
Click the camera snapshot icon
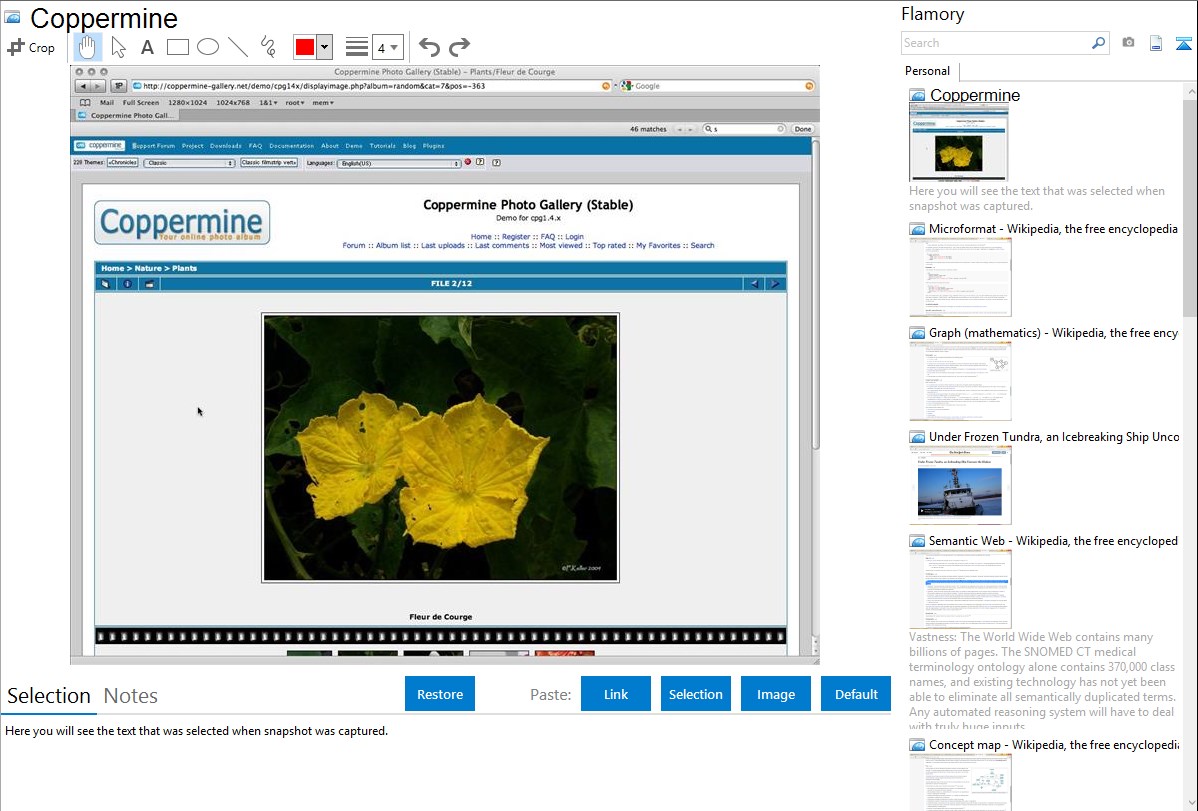pos(1128,43)
